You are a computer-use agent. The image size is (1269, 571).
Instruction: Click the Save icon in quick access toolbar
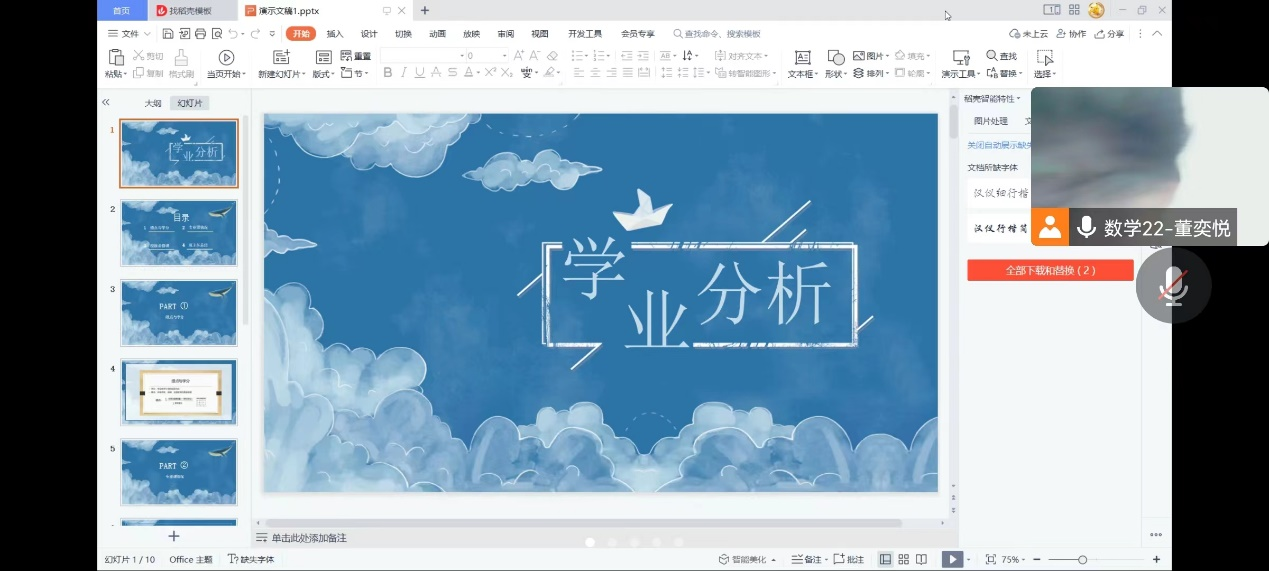click(x=169, y=33)
